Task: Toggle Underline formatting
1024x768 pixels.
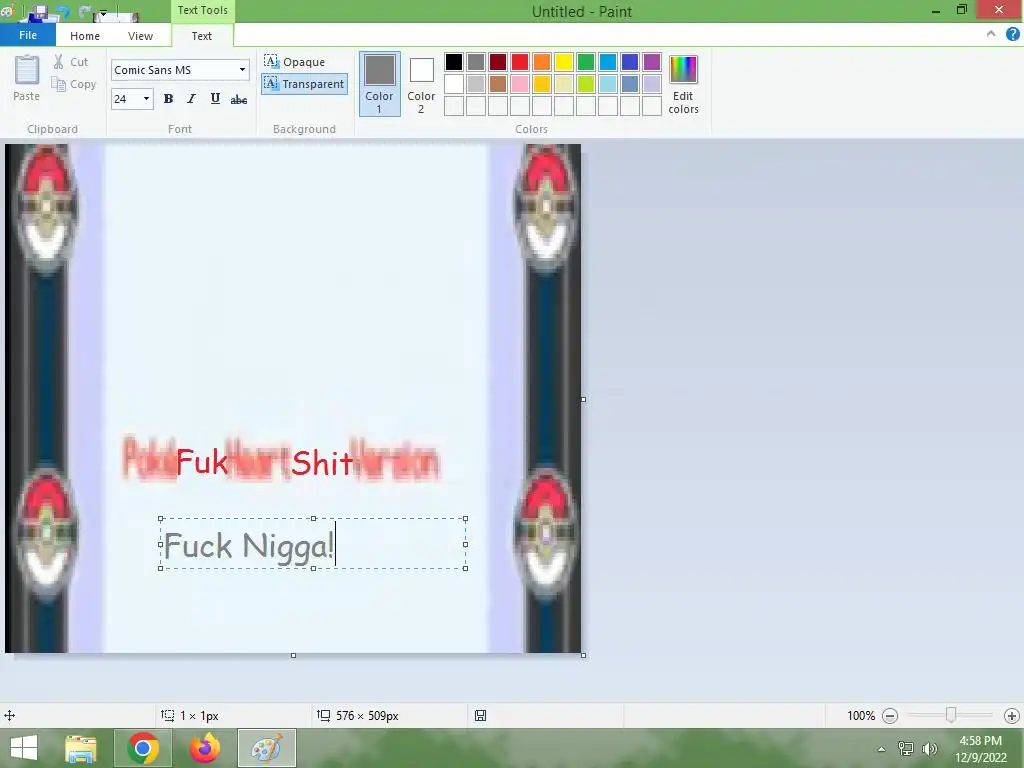Action: click(215, 99)
